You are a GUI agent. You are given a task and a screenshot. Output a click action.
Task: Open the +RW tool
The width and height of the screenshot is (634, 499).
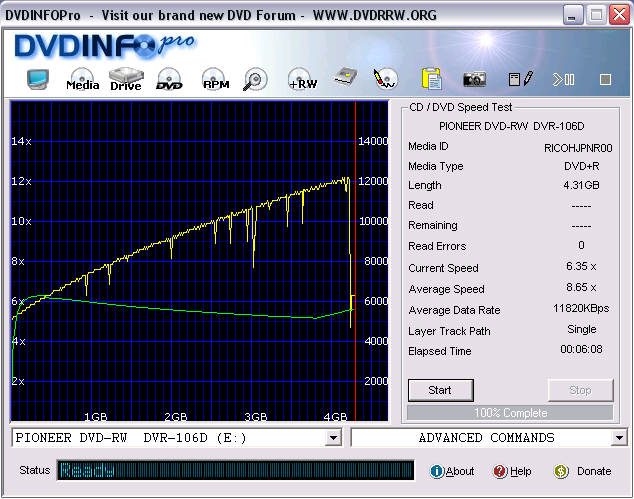pos(302,79)
